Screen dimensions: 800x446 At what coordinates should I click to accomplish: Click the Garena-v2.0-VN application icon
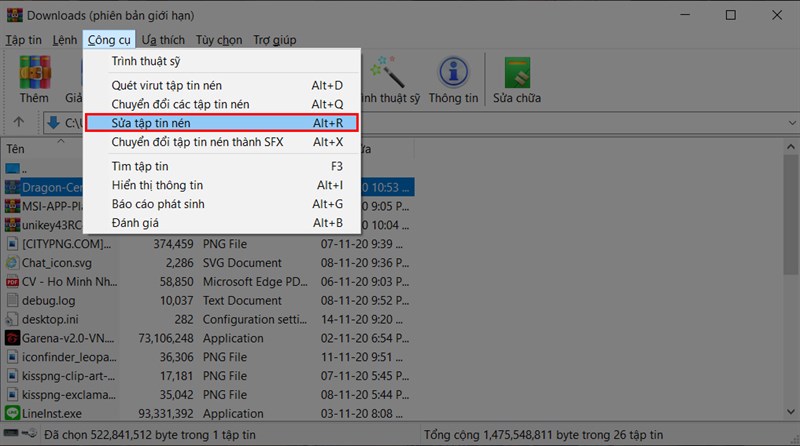point(12,338)
